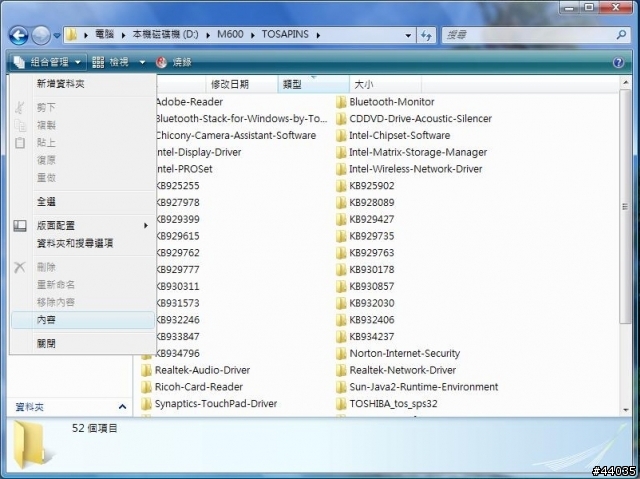640x479 pixels.
Task: Select the KB925902 folder icon
Action: click(341, 186)
